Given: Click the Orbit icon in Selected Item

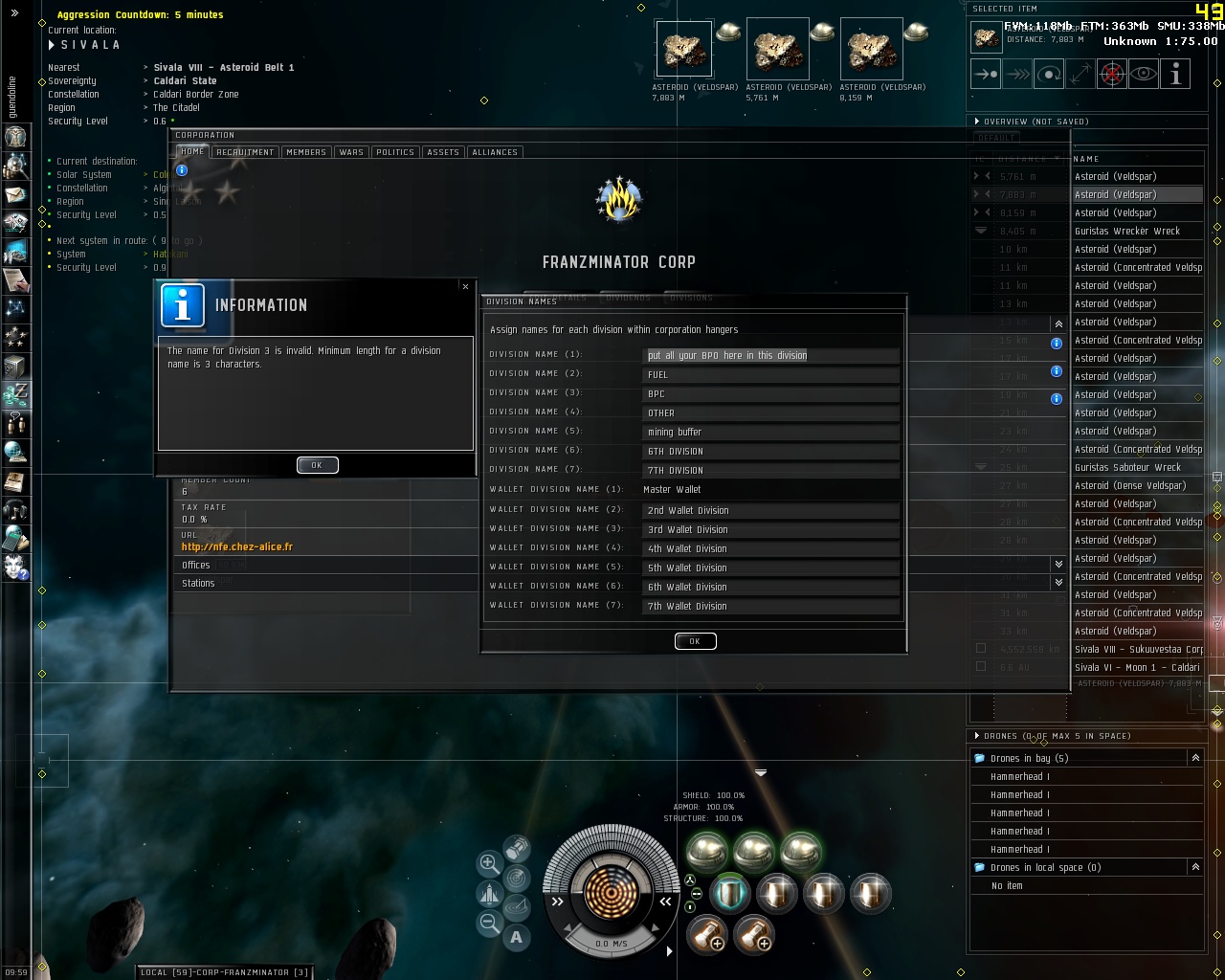Looking at the screenshot, I should click(1049, 74).
